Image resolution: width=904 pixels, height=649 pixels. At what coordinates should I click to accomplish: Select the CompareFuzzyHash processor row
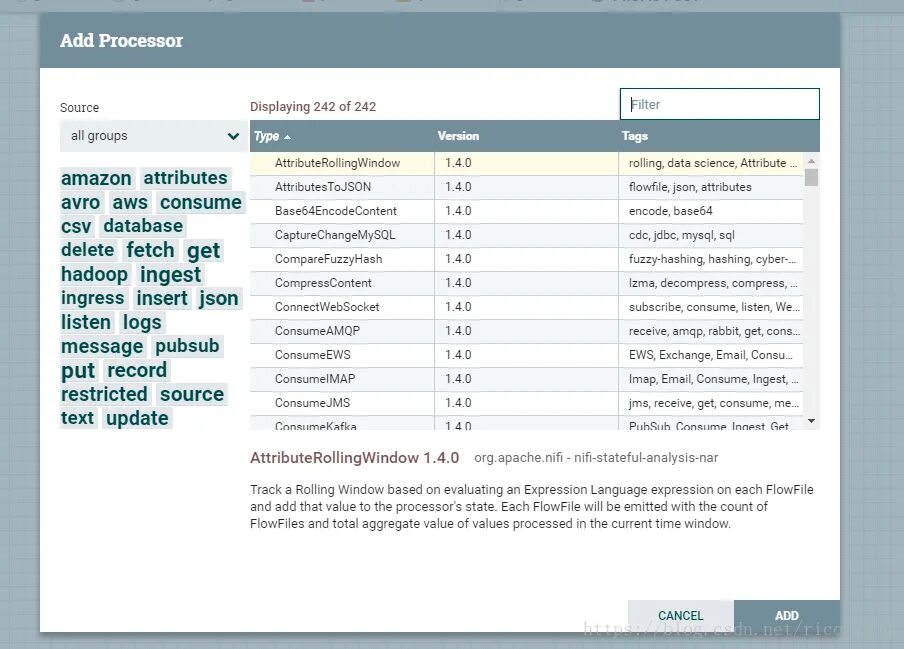click(x=526, y=259)
